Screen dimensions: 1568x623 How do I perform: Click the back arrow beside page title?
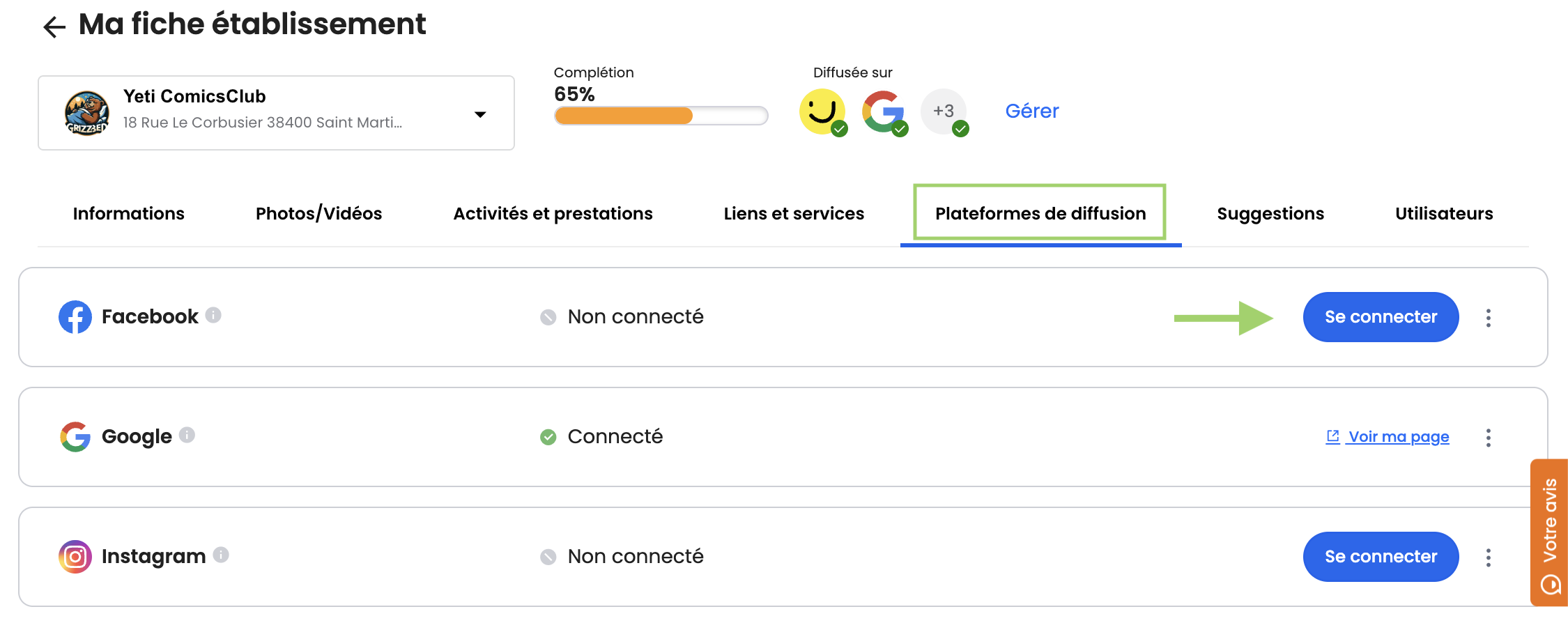click(x=54, y=27)
